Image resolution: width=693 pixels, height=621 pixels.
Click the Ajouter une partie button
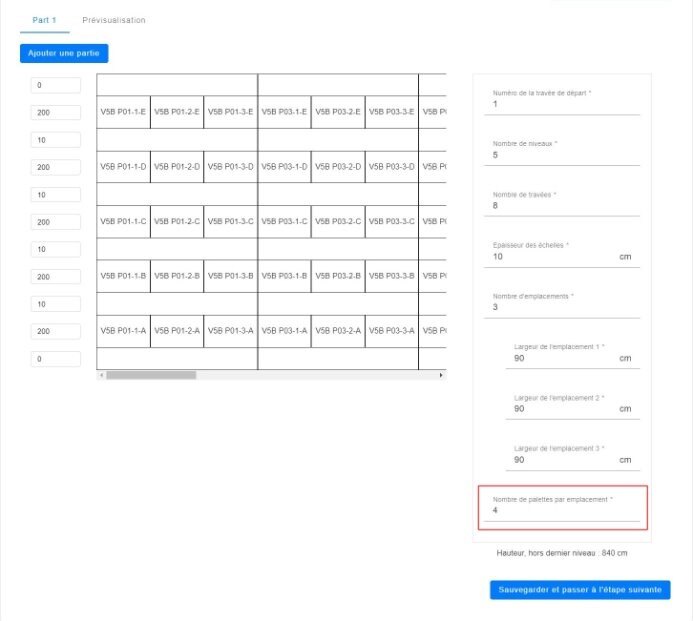(x=64, y=53)
